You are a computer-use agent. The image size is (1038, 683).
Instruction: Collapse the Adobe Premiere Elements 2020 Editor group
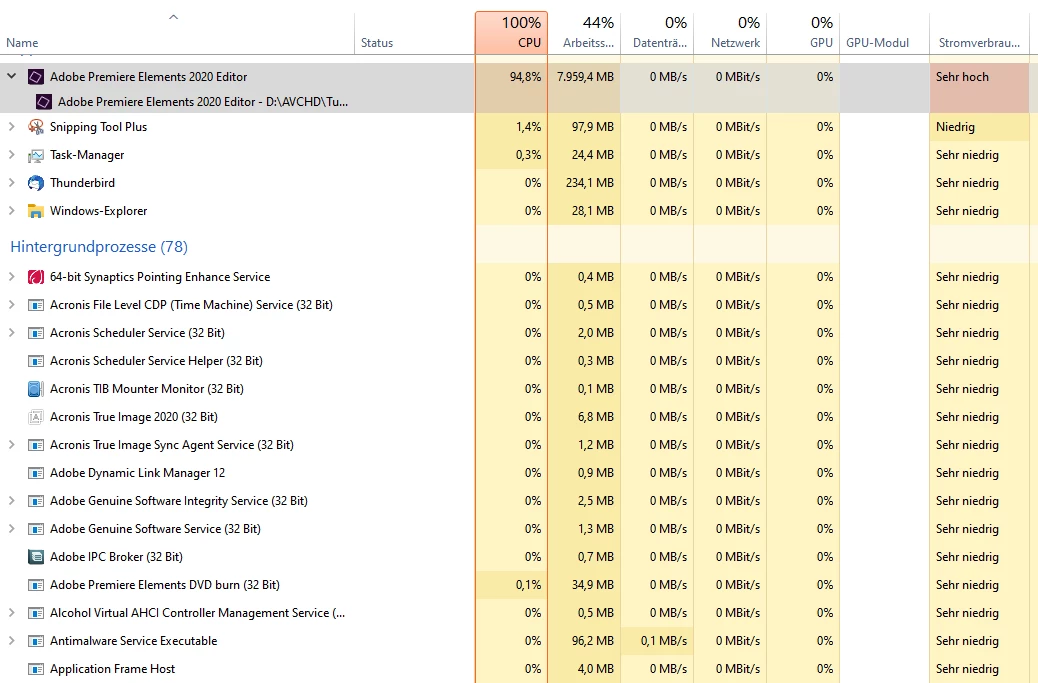[x=11, y=76]
